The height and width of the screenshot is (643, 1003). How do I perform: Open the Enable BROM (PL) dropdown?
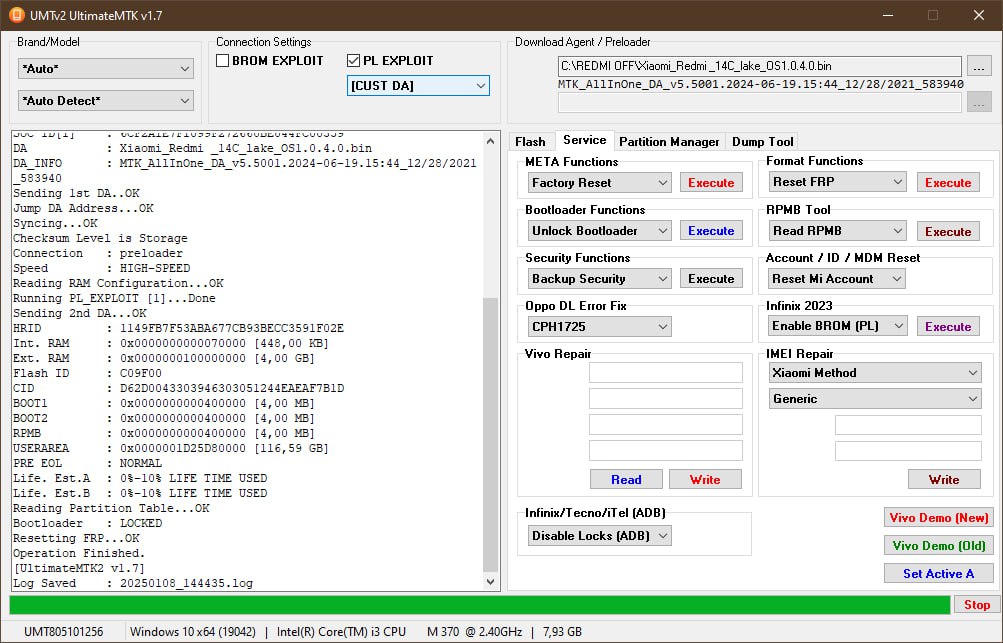(x=837, y=326)
